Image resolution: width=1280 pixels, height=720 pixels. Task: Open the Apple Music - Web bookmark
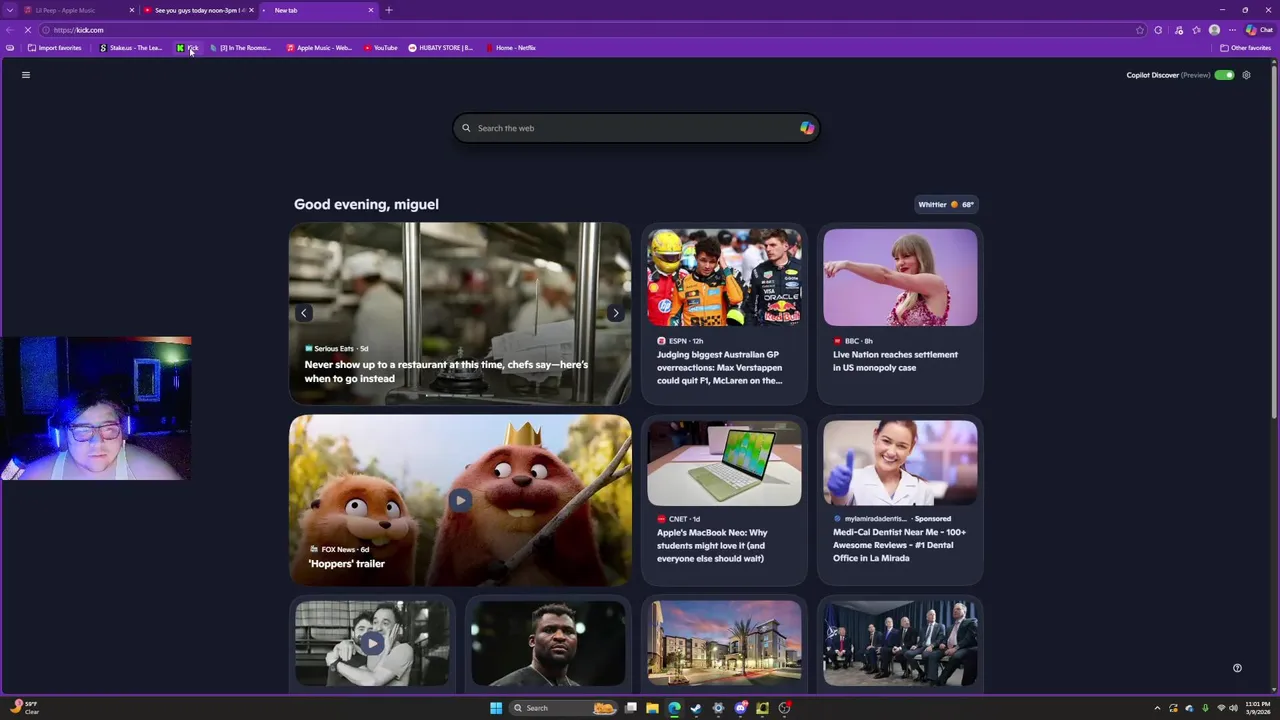(319, 48)
